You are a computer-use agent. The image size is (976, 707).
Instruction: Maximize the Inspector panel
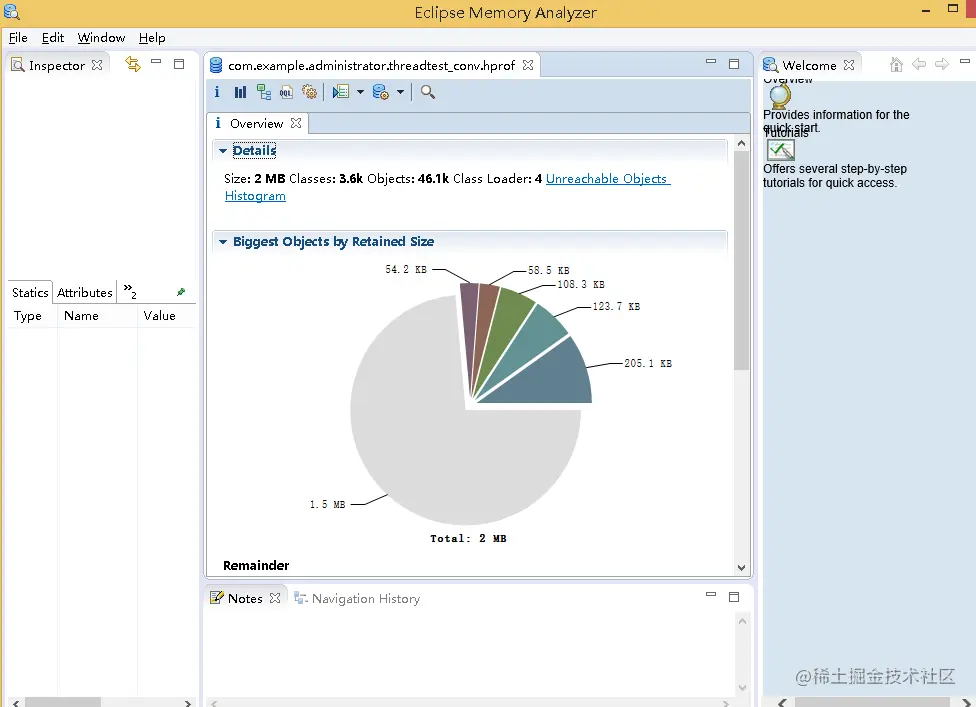point(179,63)
